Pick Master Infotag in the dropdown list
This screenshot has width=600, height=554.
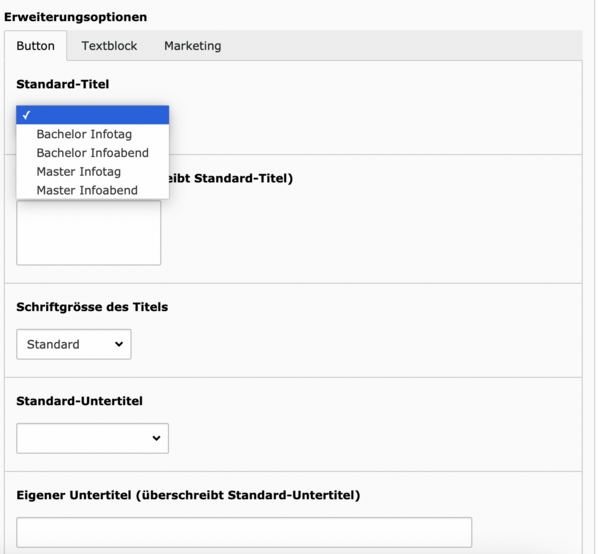[93, 172]
